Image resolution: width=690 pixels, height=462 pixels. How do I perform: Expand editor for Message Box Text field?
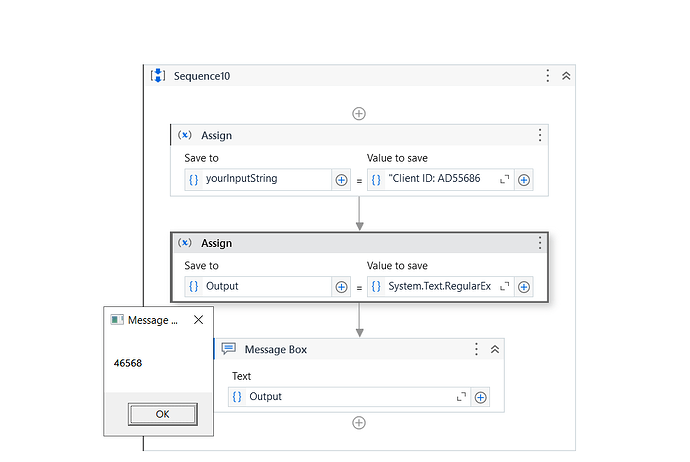pyautogui.click(x=461, y=397)
